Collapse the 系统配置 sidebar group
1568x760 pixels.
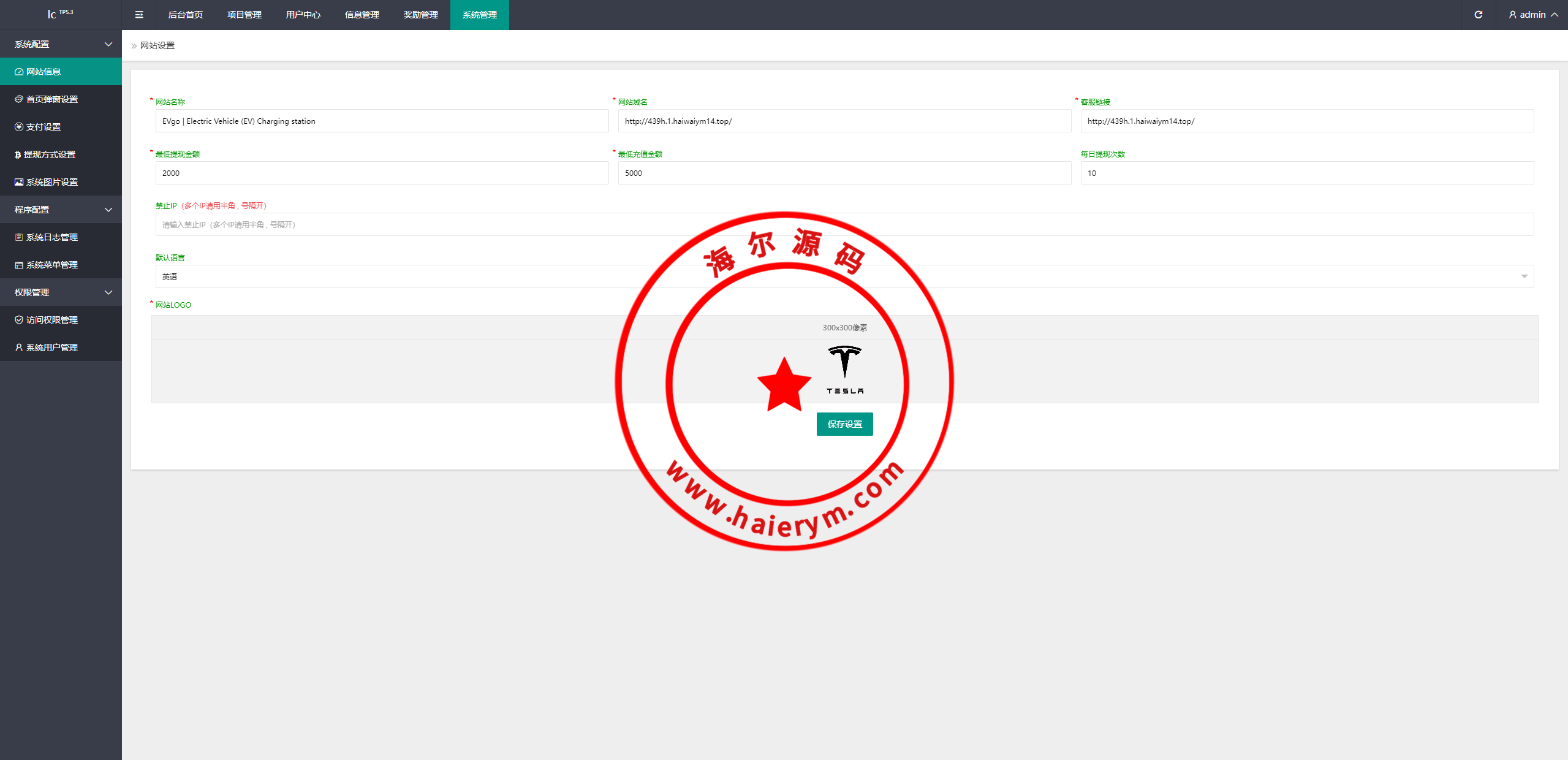click(61, 44)
